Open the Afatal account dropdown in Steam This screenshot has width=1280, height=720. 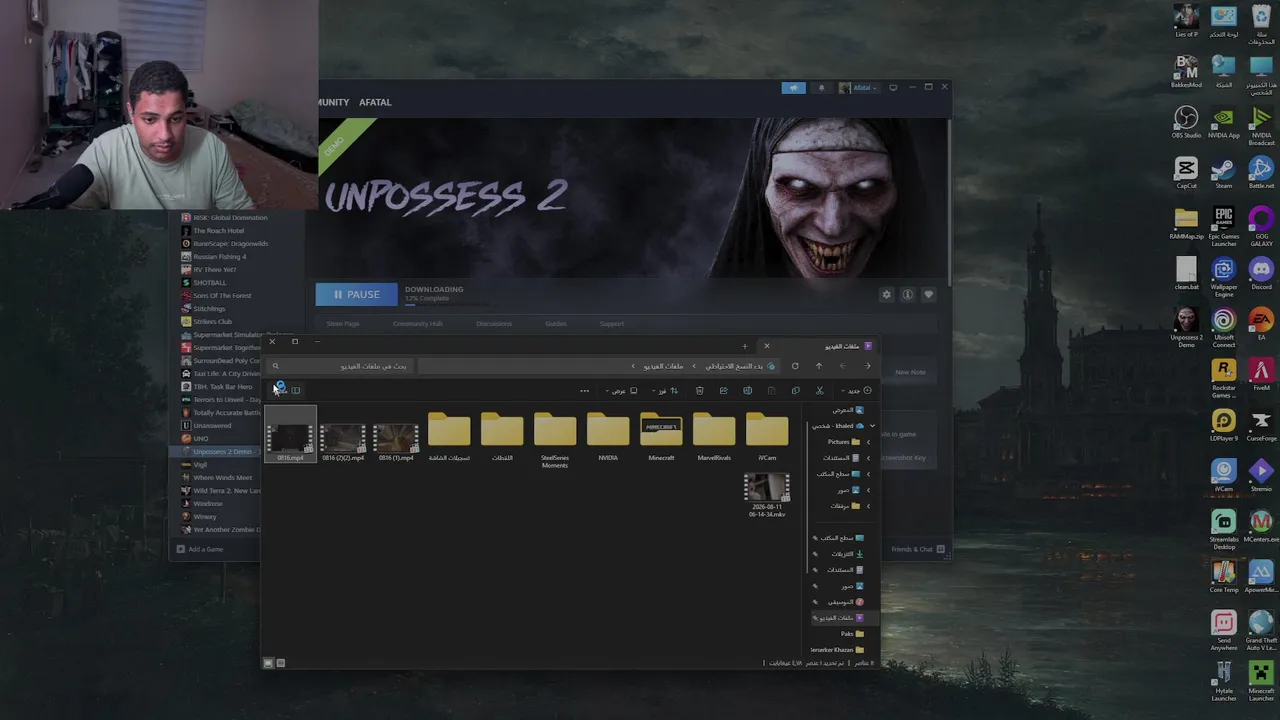click(x=858, y=88)
